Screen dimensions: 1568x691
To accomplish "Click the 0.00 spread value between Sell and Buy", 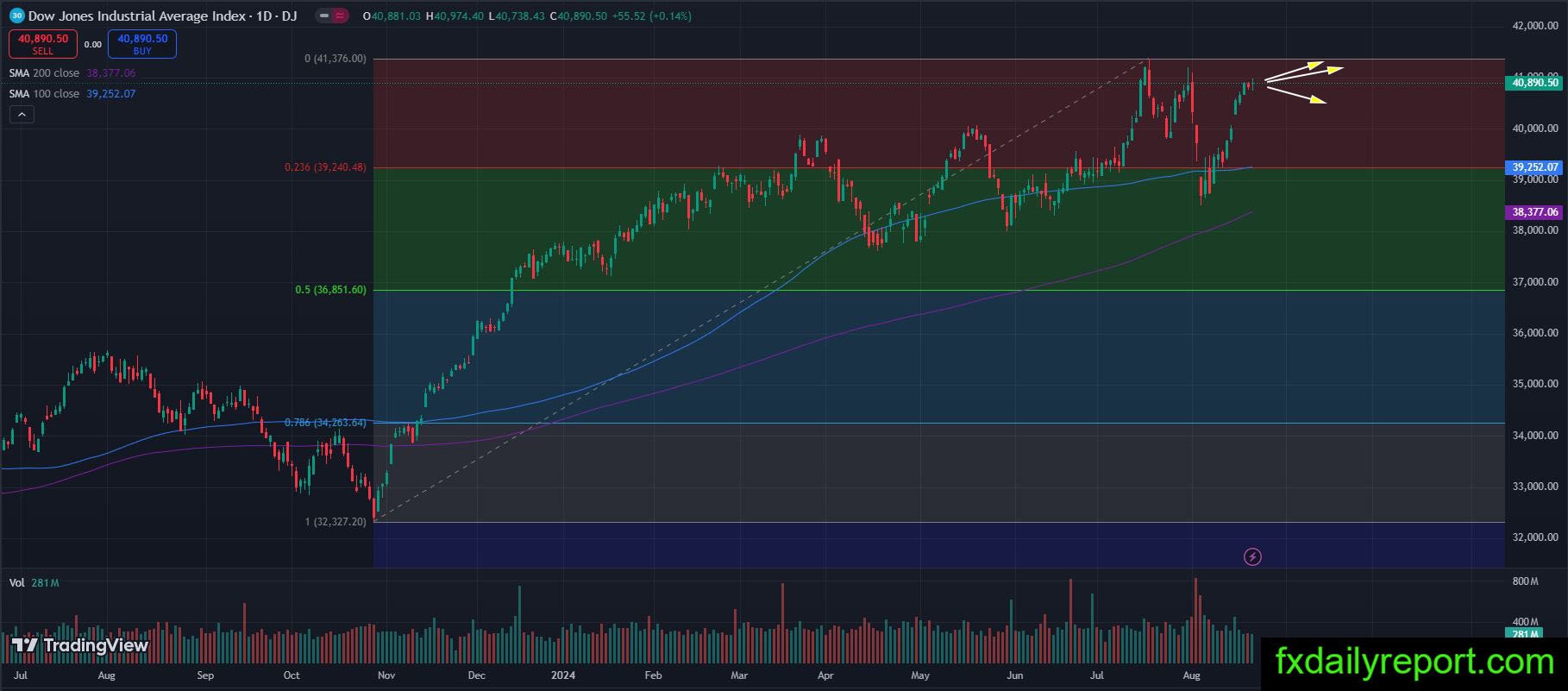I will pyautogui.click(x=92, y=45).
